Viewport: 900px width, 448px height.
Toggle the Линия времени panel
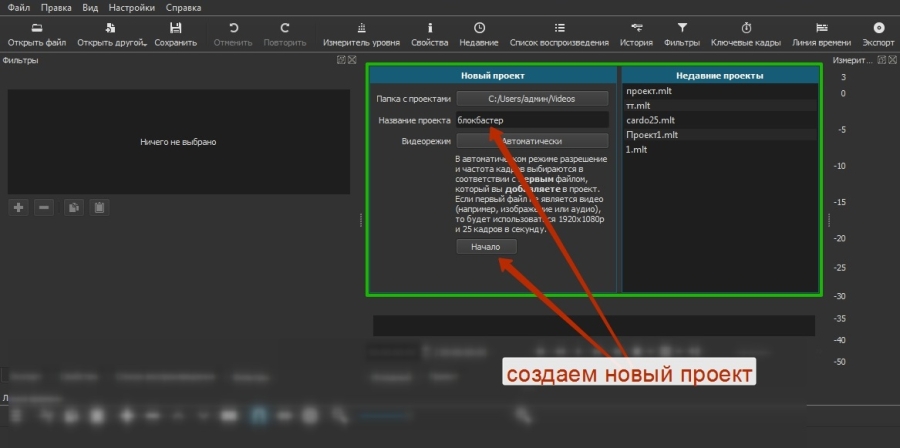coord(821,28)
